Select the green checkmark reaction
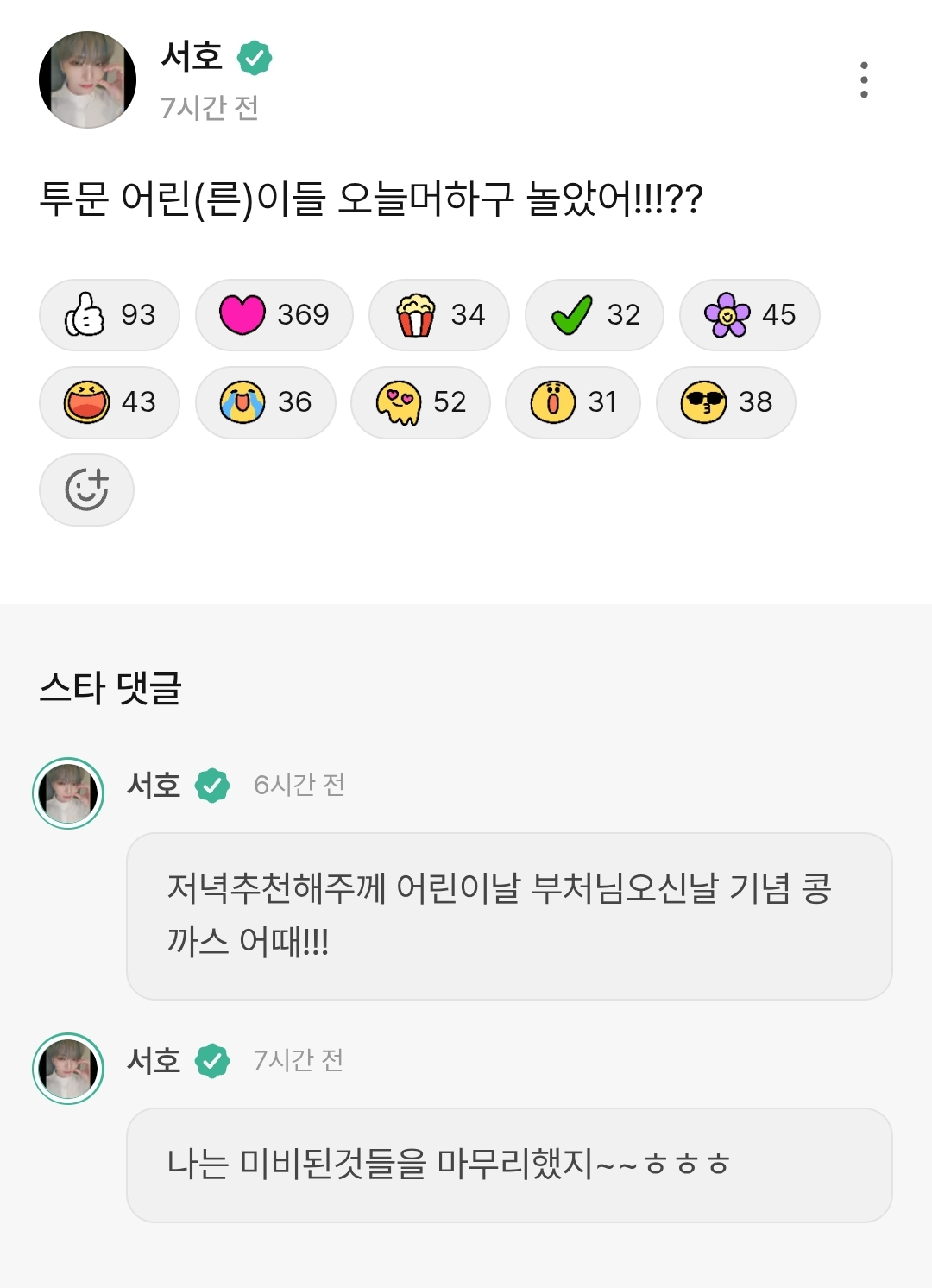 click(594, 315)
